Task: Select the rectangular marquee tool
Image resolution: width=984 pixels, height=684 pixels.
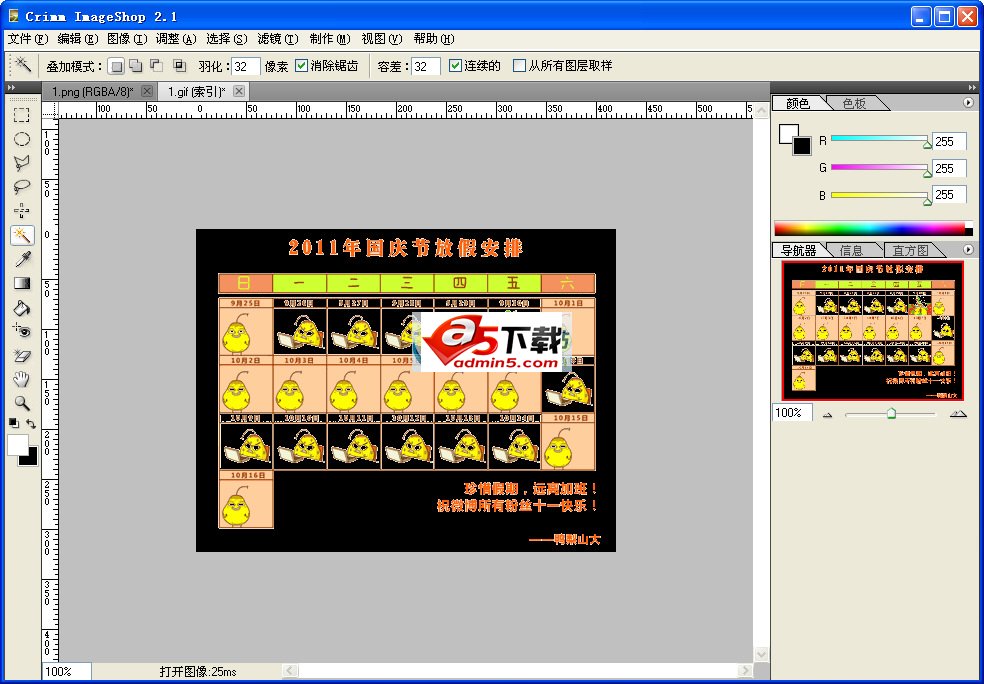Action: (22, 113)
